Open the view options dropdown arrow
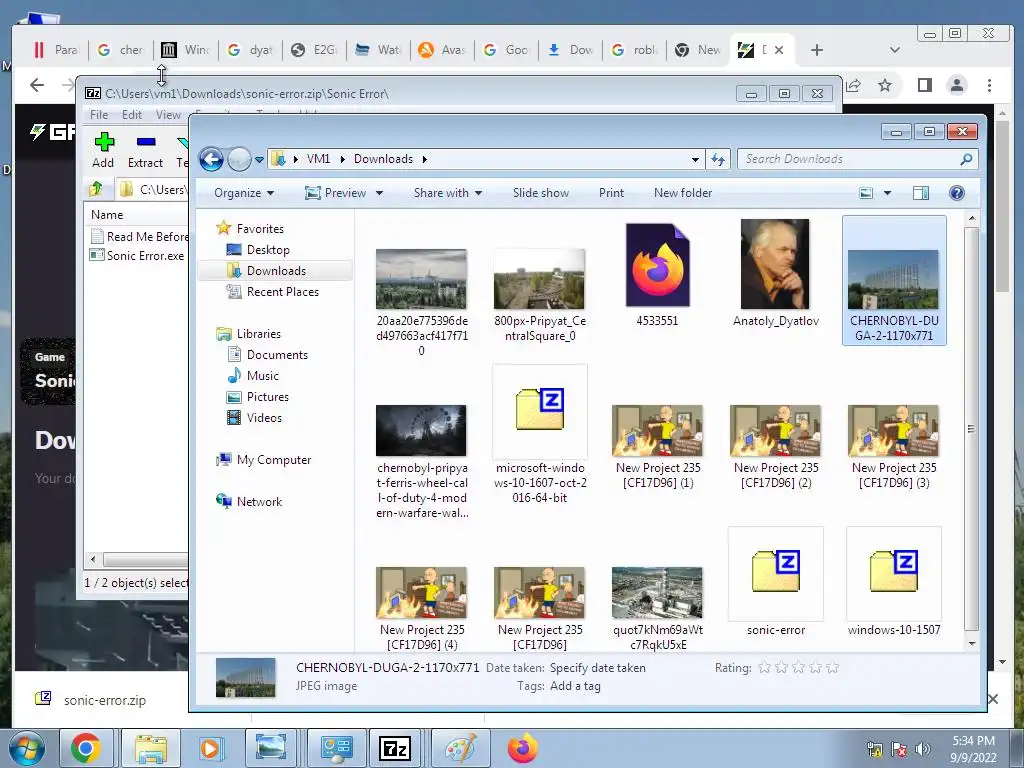Screen dimensions: 1024x768 887,193
